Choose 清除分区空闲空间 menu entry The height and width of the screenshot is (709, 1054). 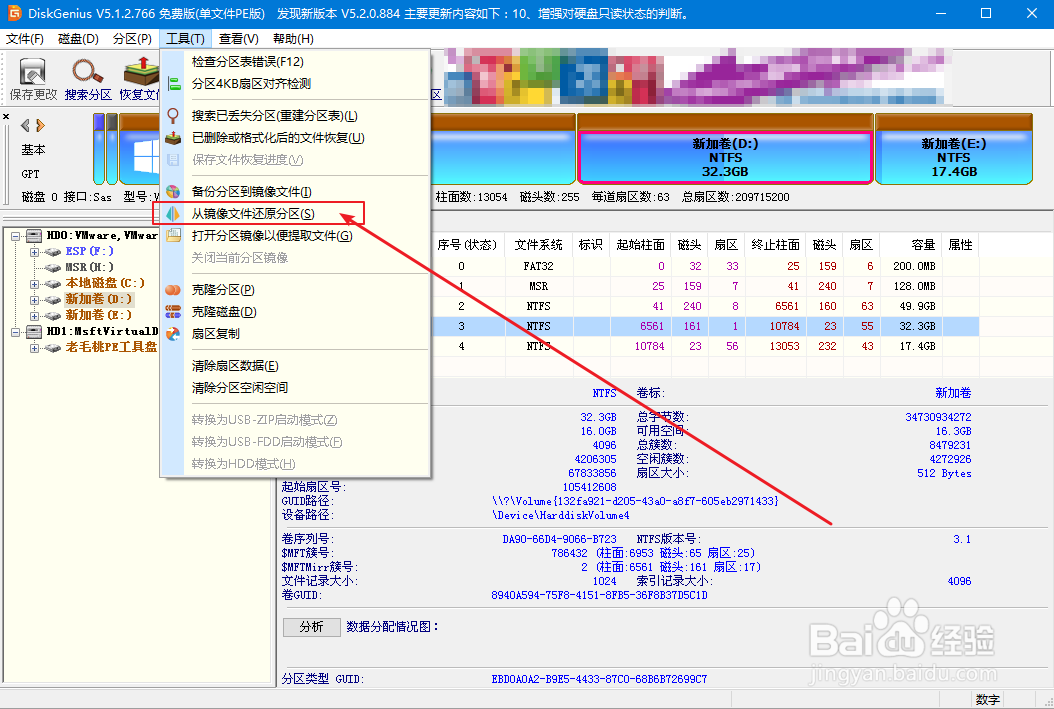tap(295, 388)
